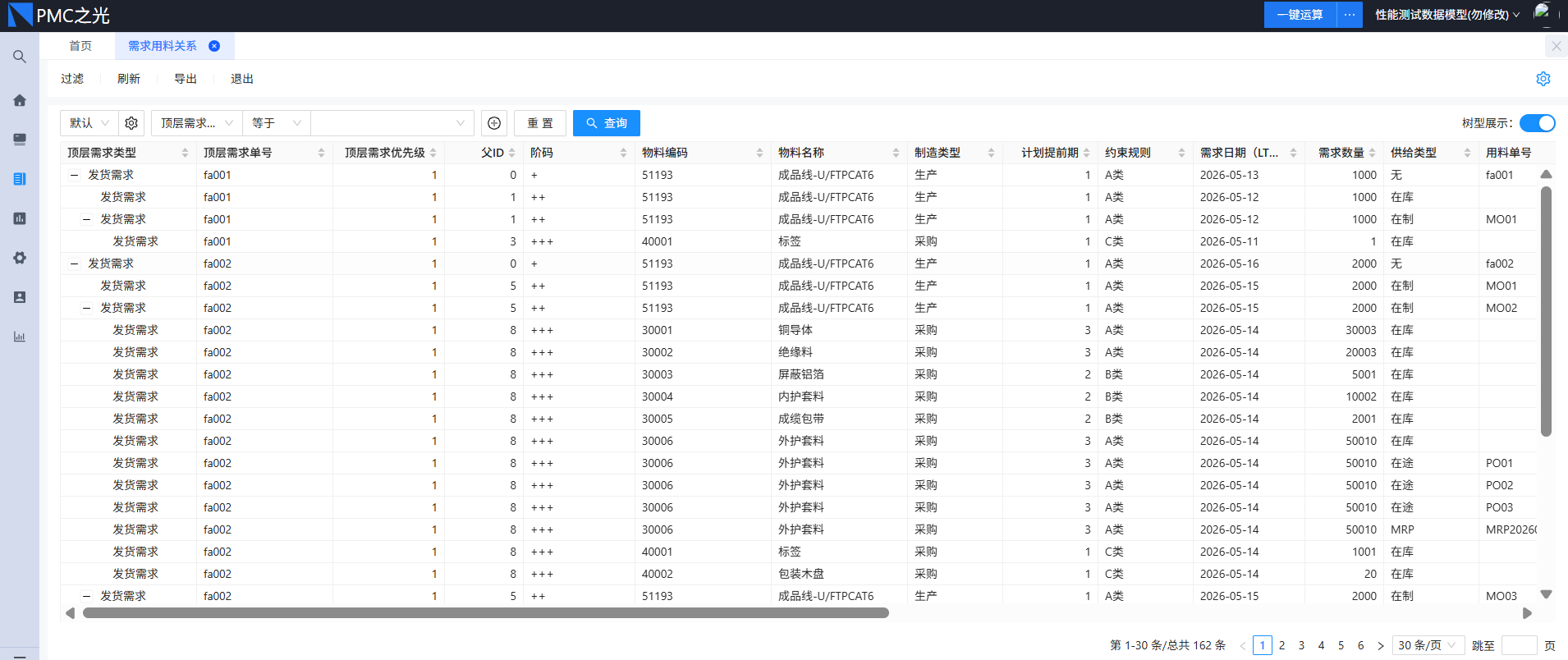Viewport: 1568px width, 660px height.
Task: Open the 等于 operator dropdown
Action: coord(277,123)
